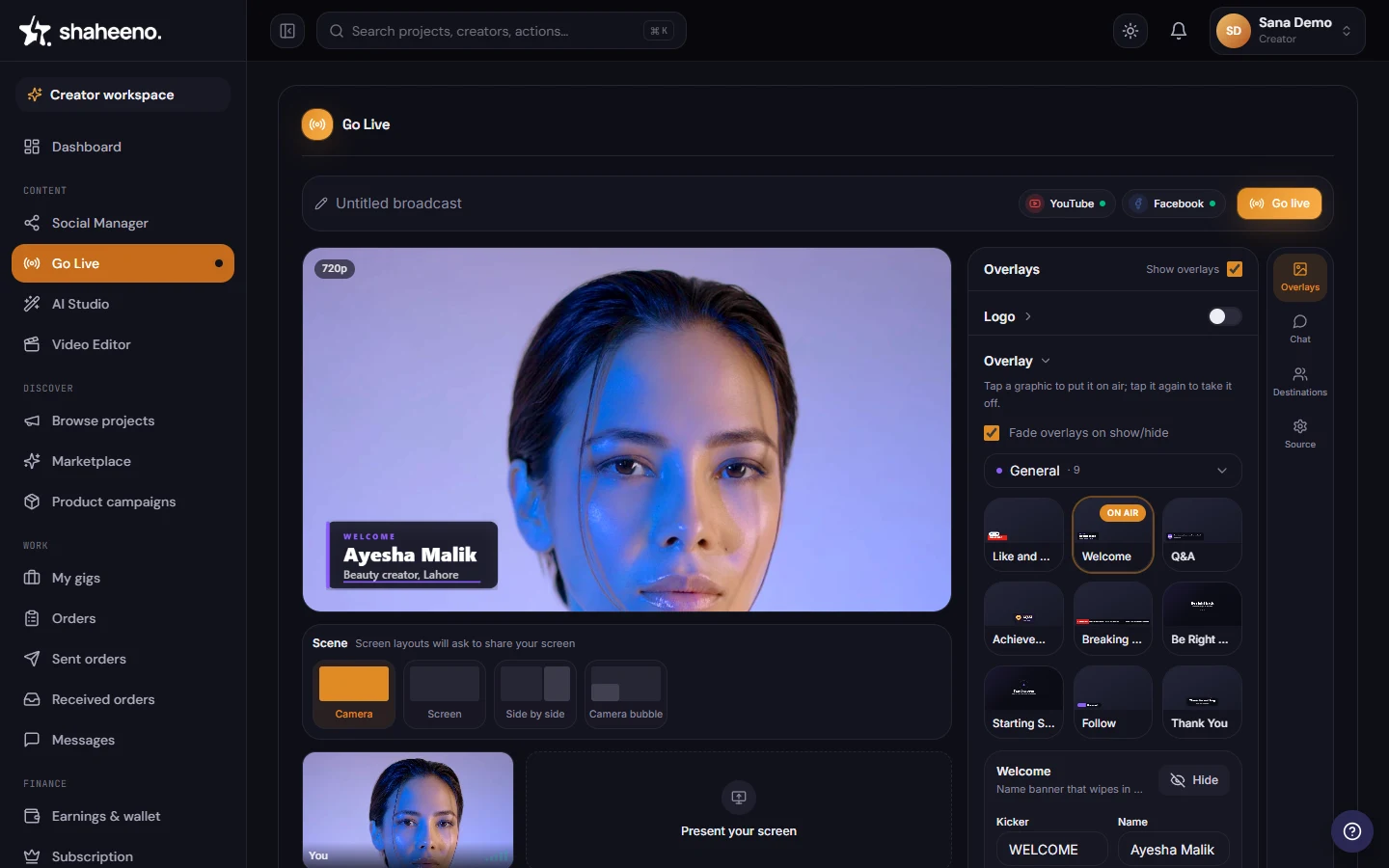Put the Q&A overlay on air
Image resolution: width=1389 pixels, height=868 pixels.
pos(1202,535)
